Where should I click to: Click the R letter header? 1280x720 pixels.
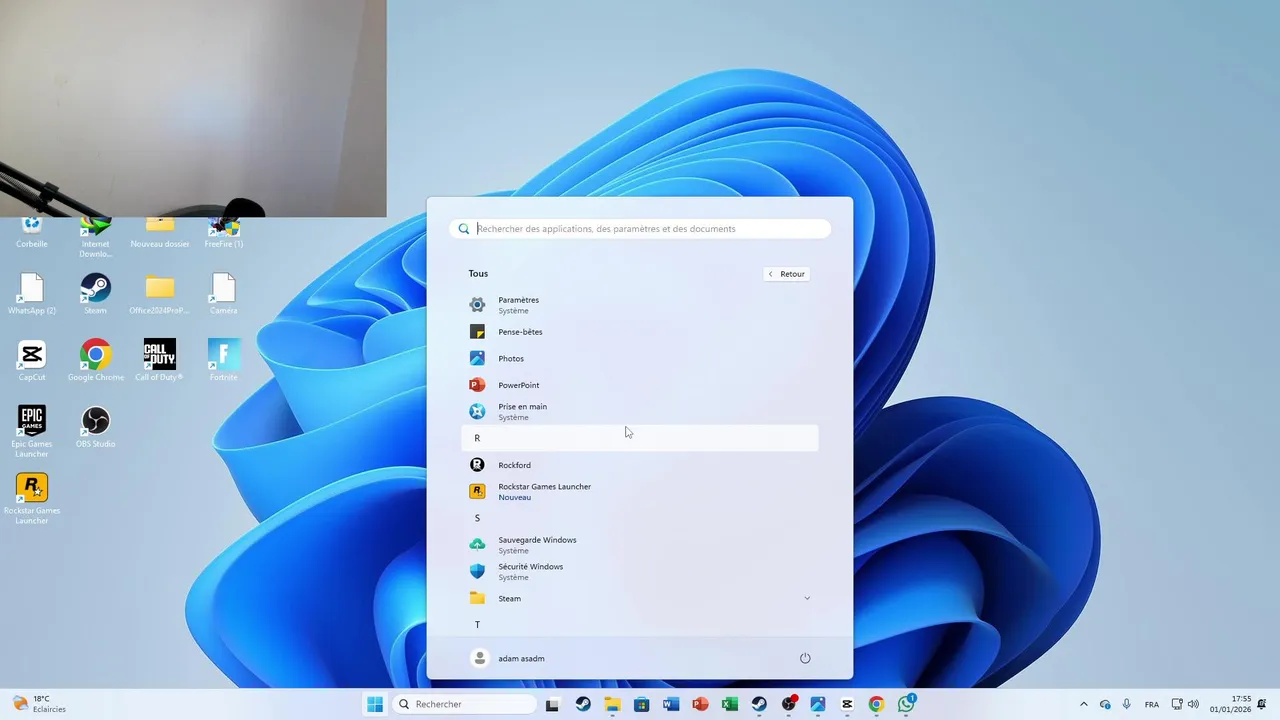click(x=640, y=438)
